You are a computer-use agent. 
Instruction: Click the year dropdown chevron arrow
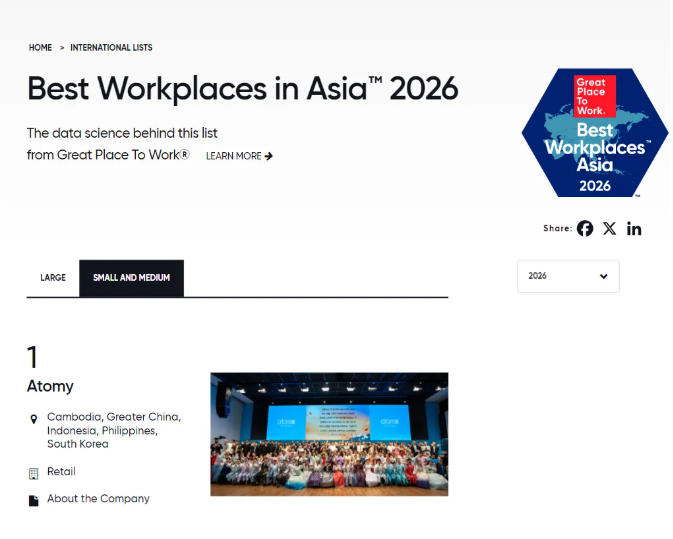[x=603, y=276]
